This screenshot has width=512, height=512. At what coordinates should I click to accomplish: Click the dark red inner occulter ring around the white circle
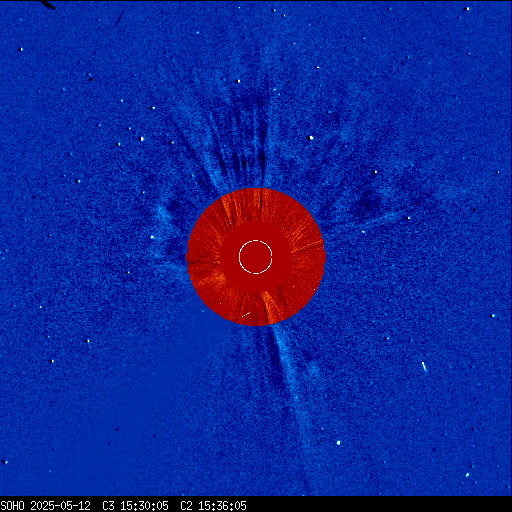(256, 257)
